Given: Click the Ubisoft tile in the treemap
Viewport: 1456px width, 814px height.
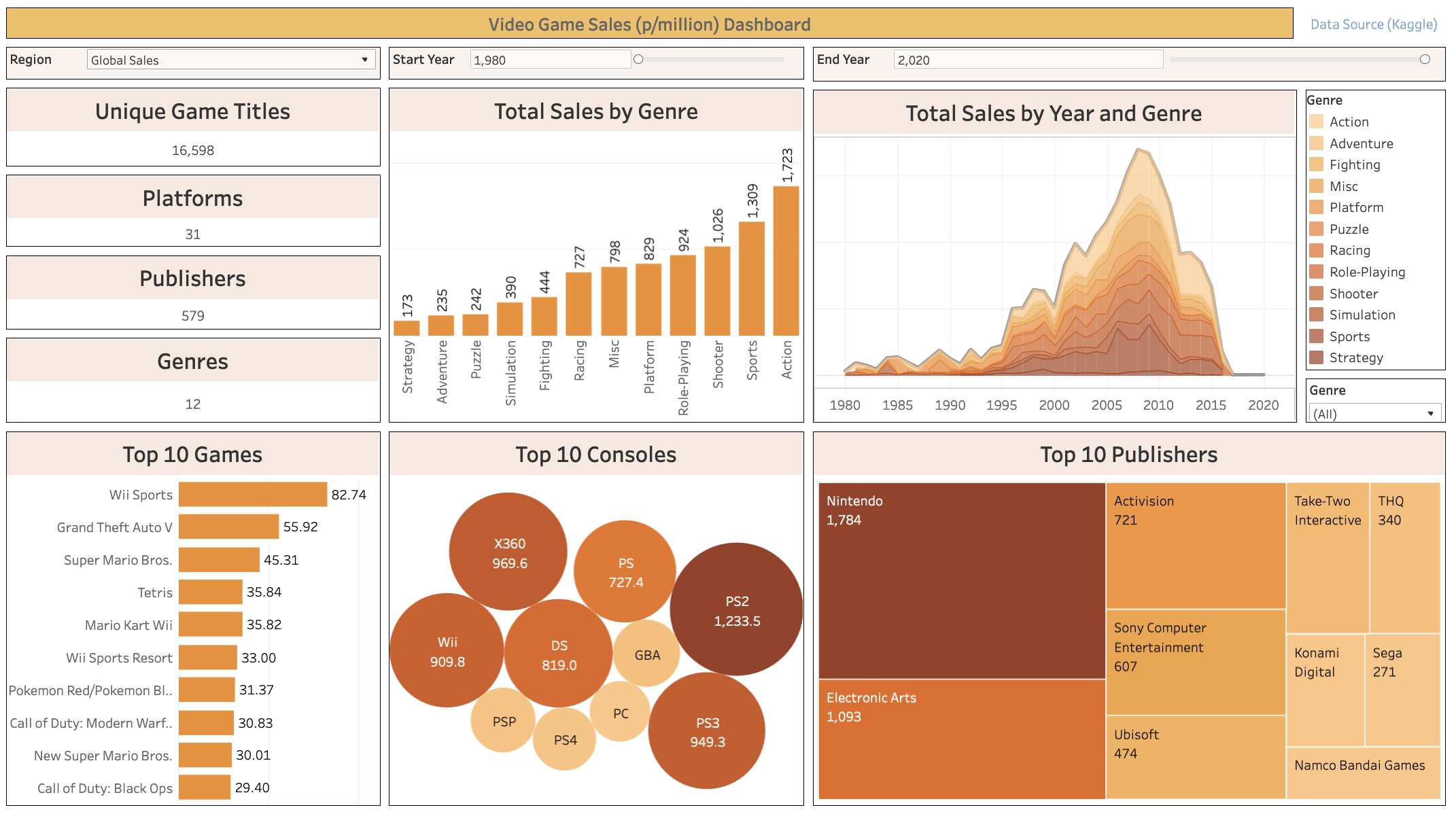Looking at the screenshot, I should click(x=1195, y=757).
